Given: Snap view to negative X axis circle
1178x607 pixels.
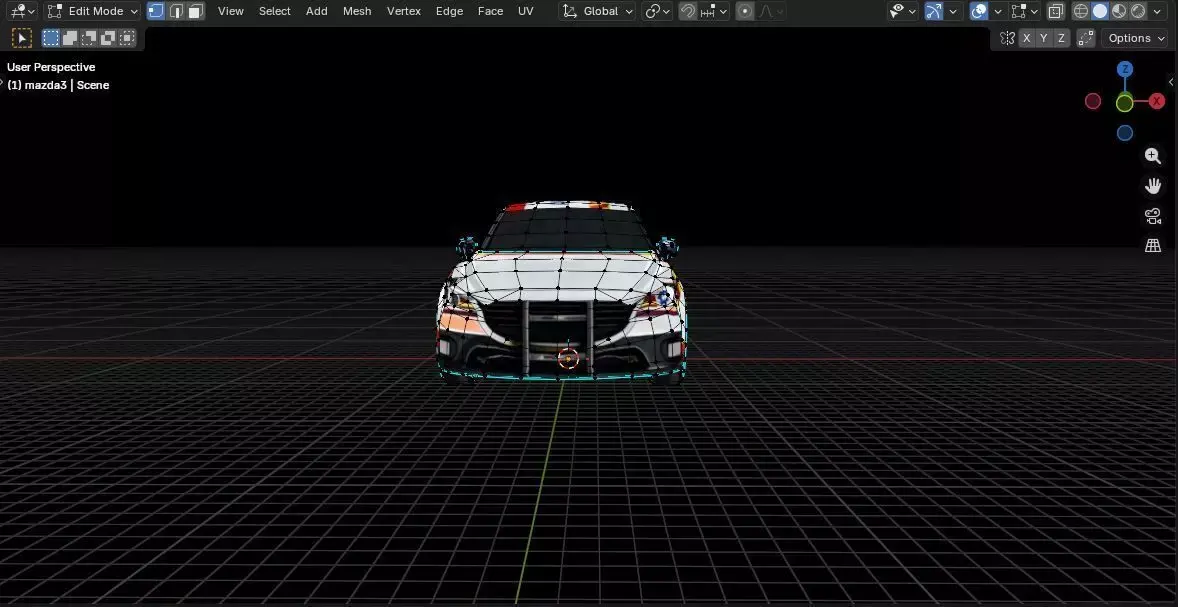Looking at the screenshot, I should pyautogui.click(x=1093, y=101).
